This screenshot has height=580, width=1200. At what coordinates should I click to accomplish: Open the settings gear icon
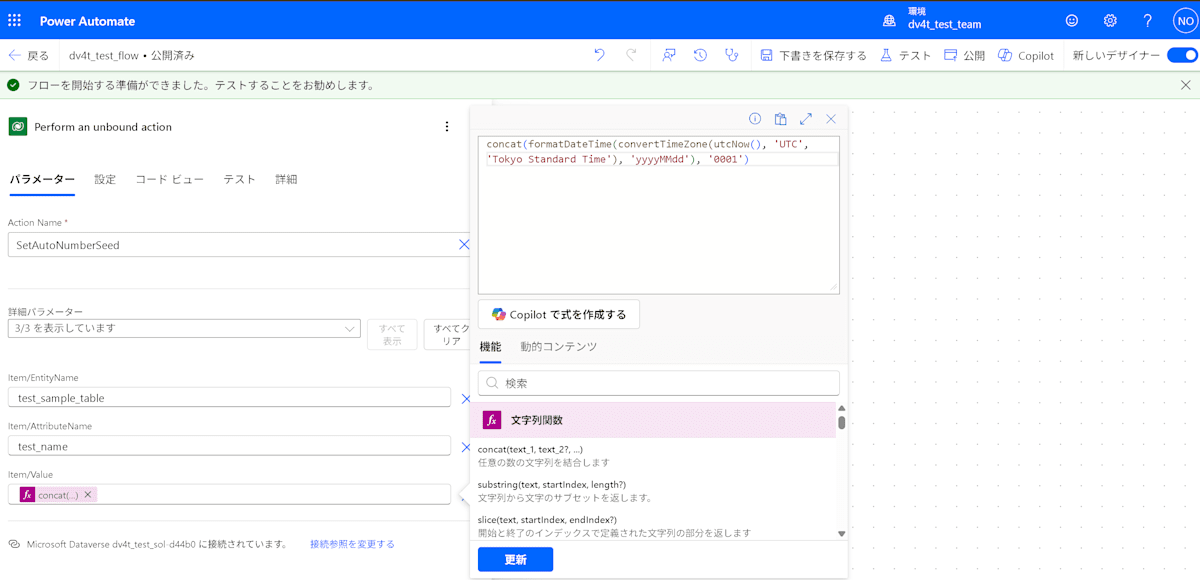1110,20
